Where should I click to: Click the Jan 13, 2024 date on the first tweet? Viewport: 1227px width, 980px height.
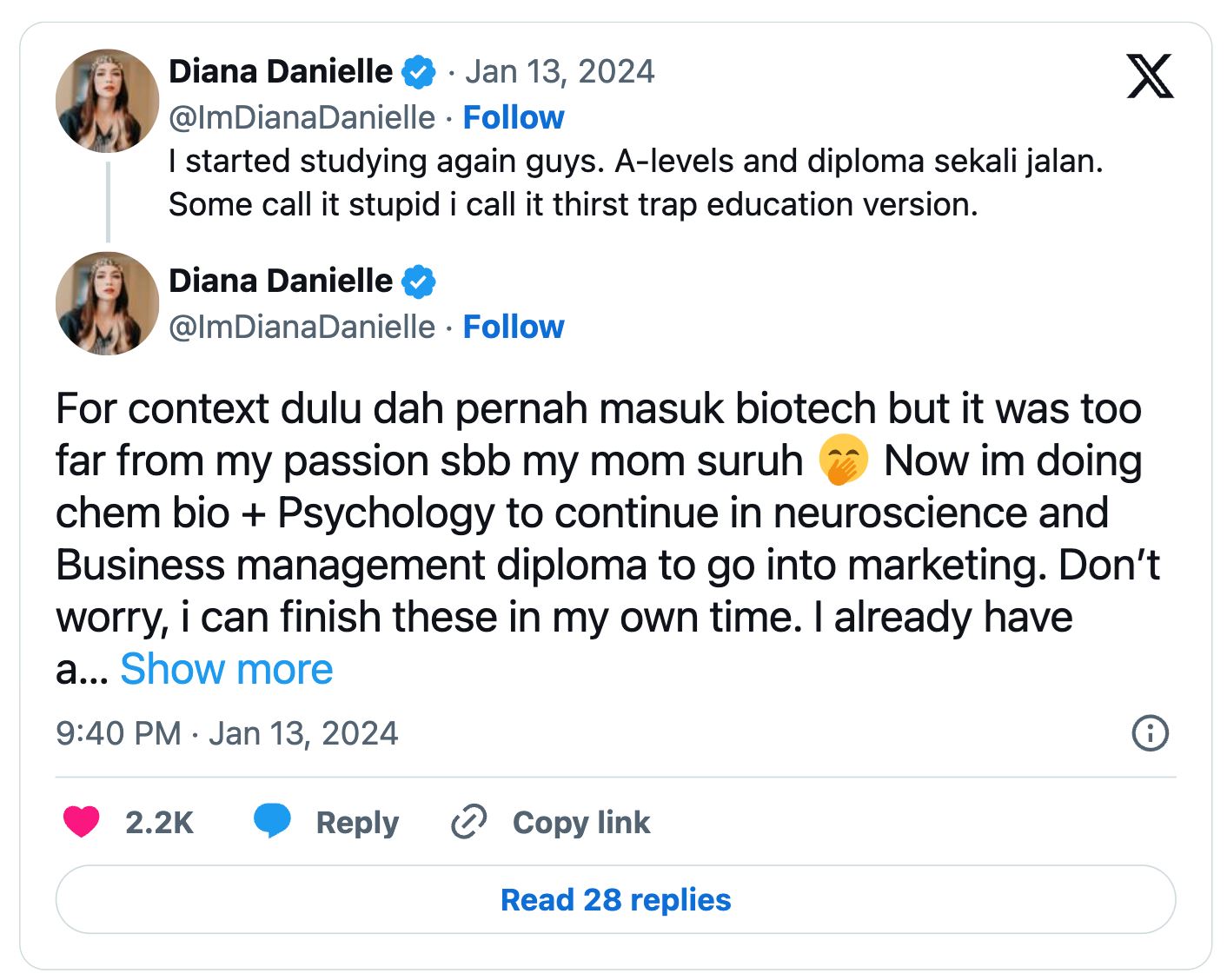pyautogui.click(x=560, y=71)
